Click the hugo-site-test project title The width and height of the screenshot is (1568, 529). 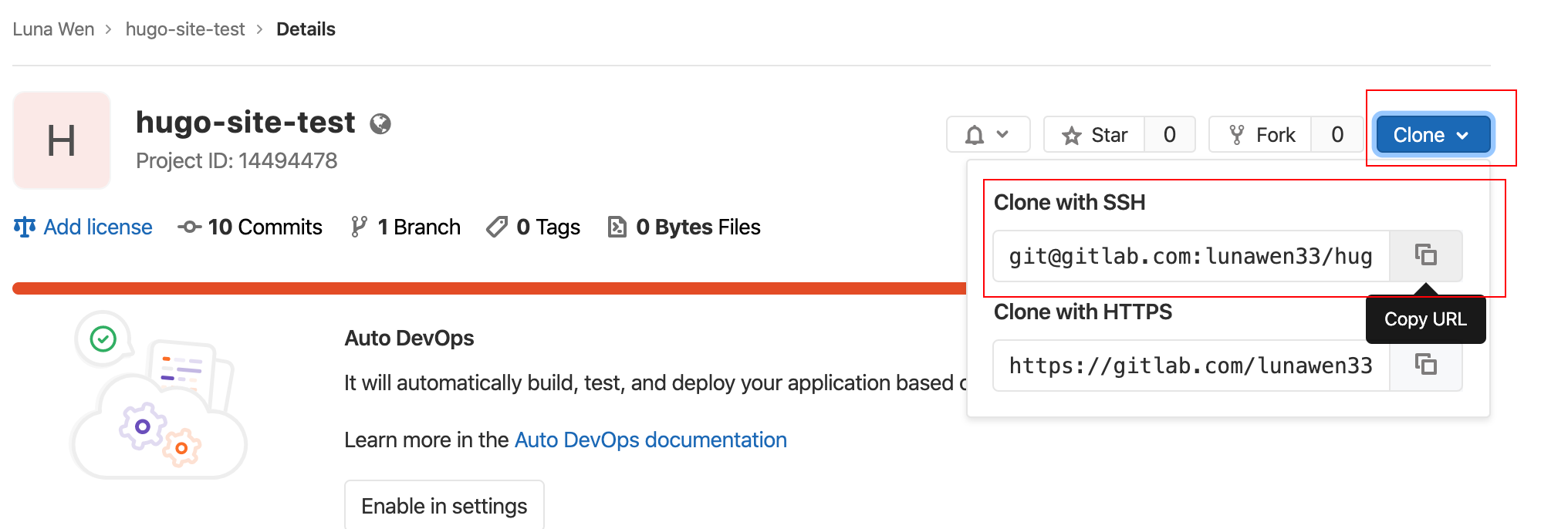[245, 122]
